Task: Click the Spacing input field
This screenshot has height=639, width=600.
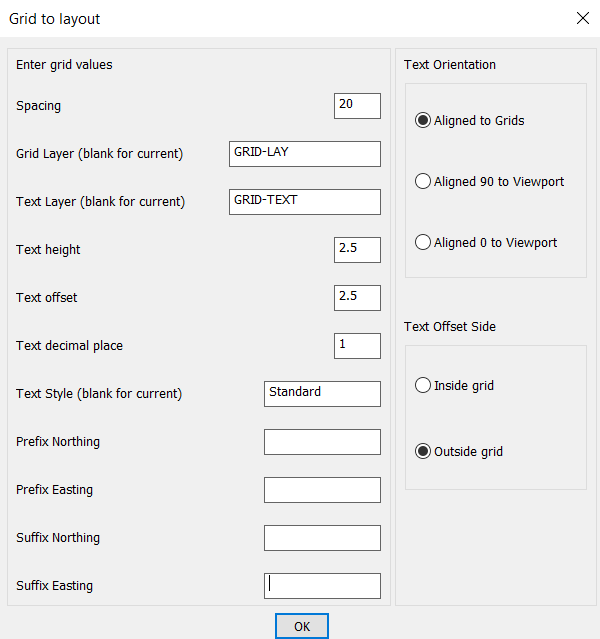Action: (x=357, y=106)
